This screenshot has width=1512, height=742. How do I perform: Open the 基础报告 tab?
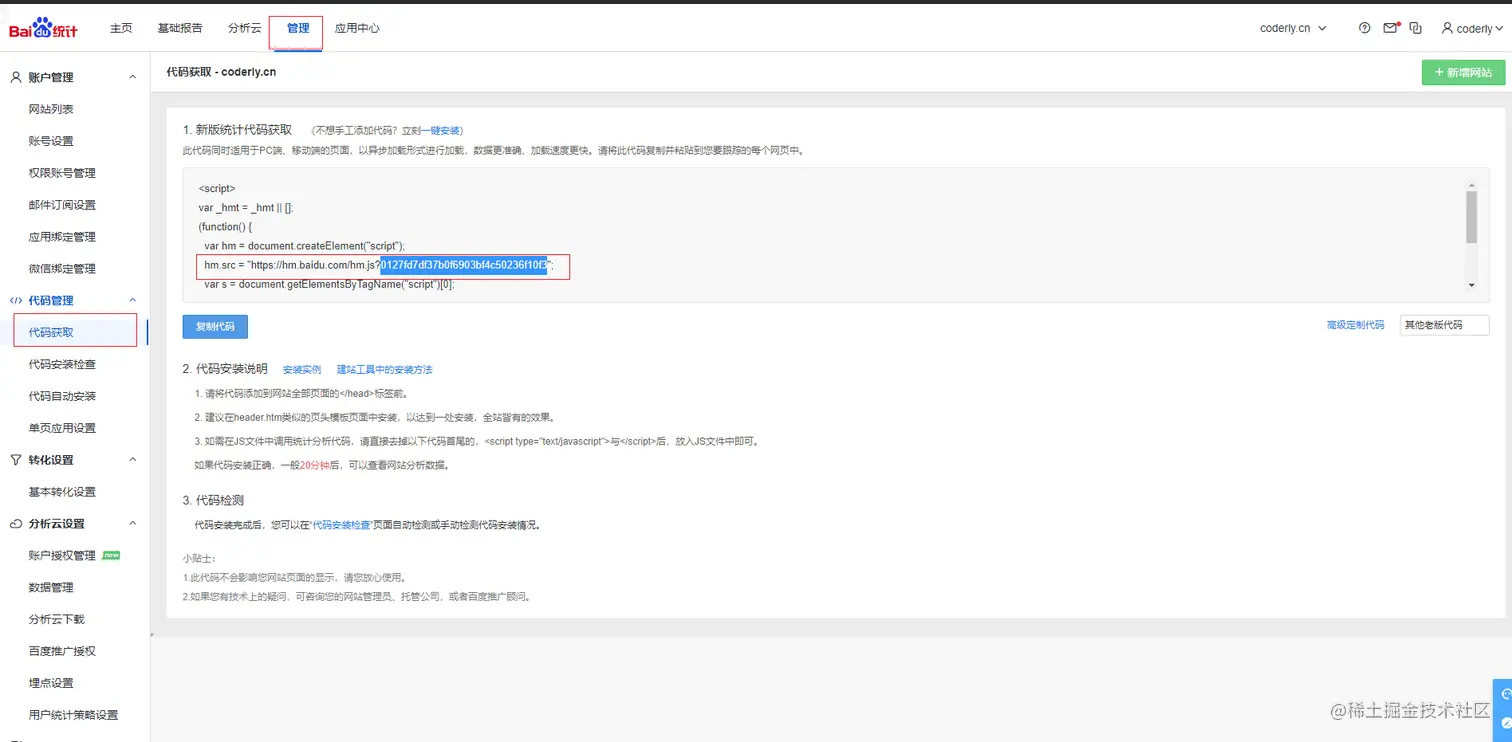[180, 28]
